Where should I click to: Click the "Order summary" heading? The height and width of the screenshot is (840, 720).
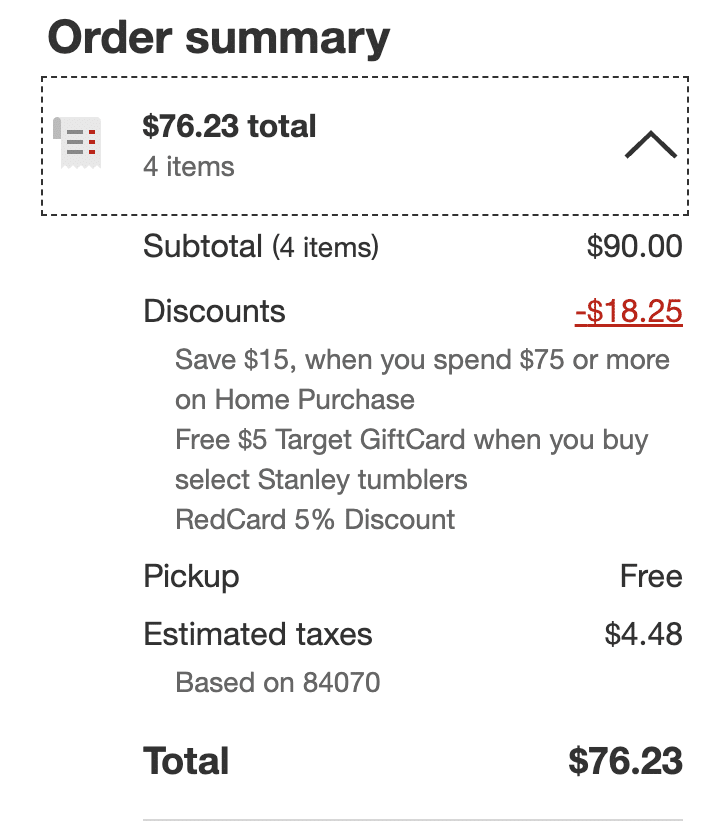click(218, 38)
